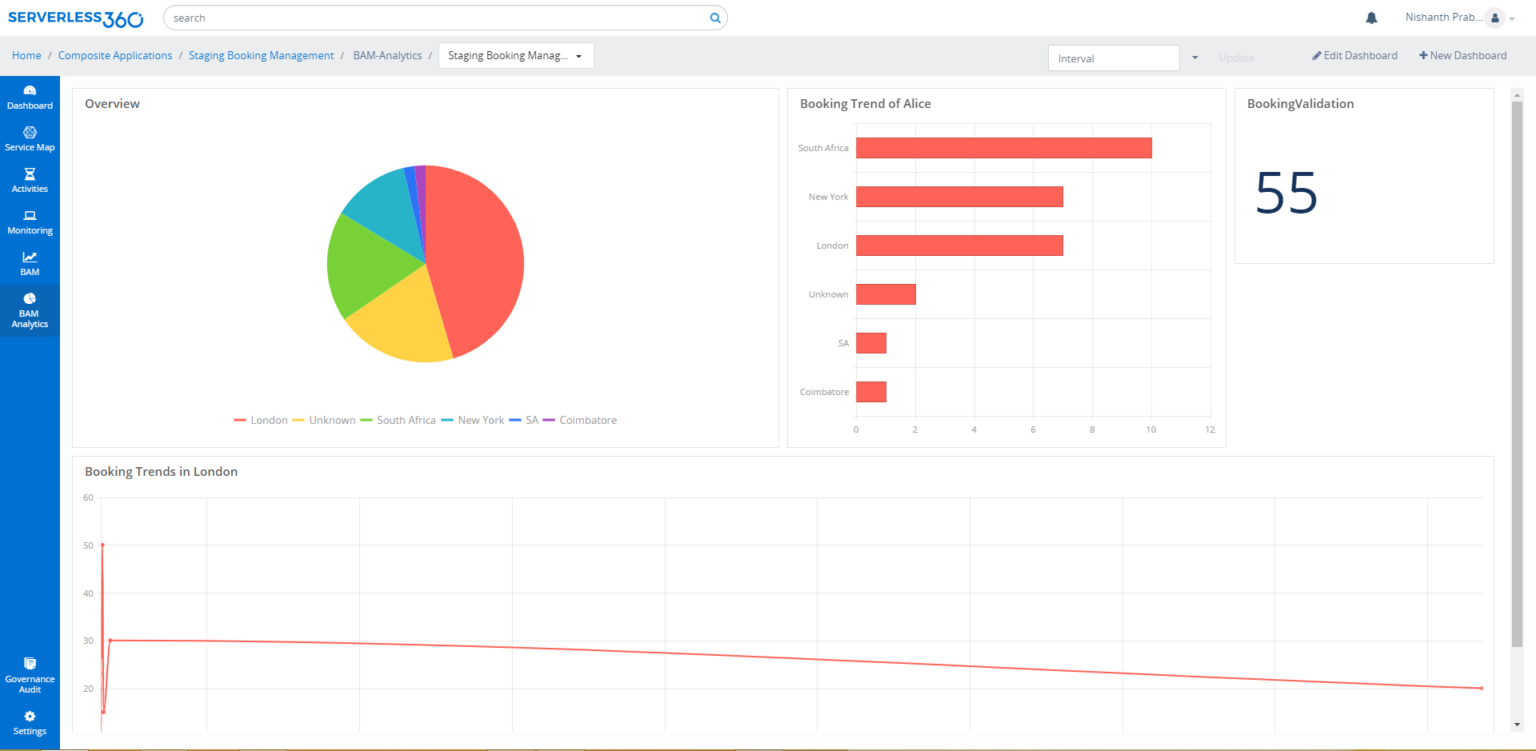The image size is (1536, 751).
Task: Open the Governance Audit panel
Action: click(29, 674)
